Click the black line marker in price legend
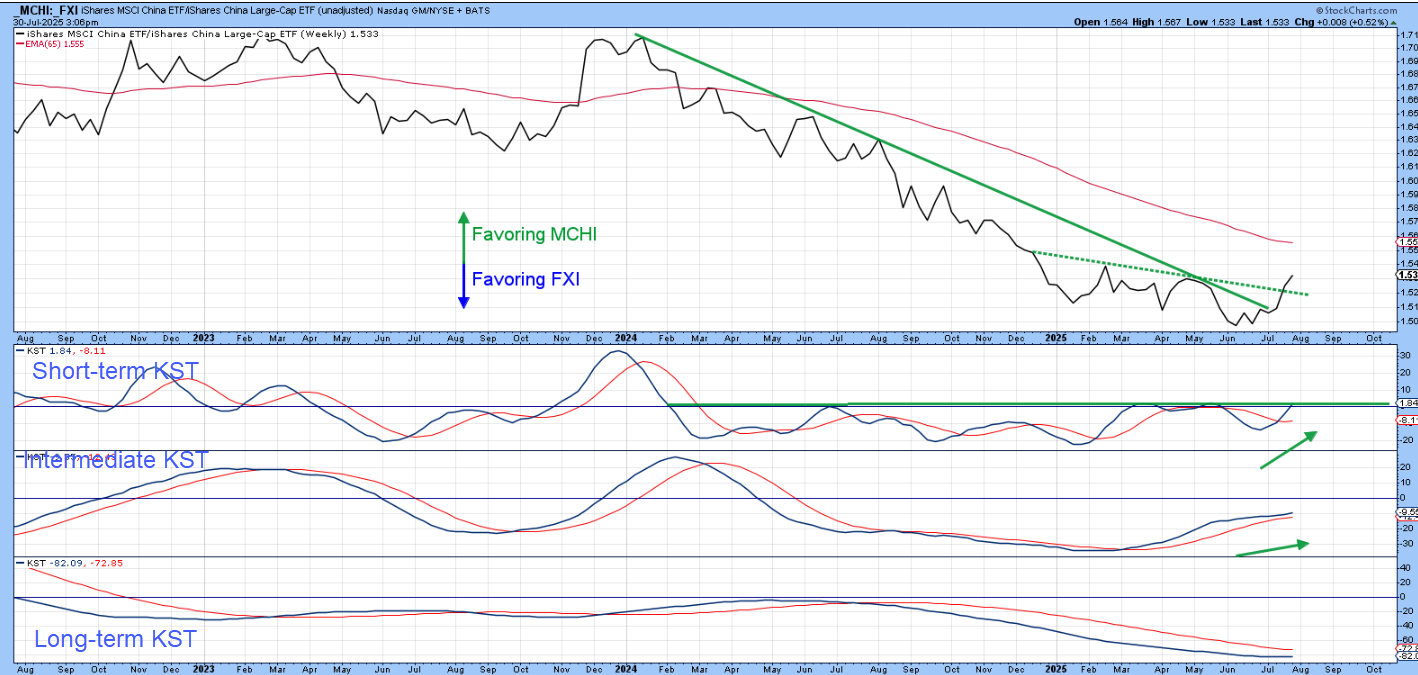1418x675 pixels. 19,33
